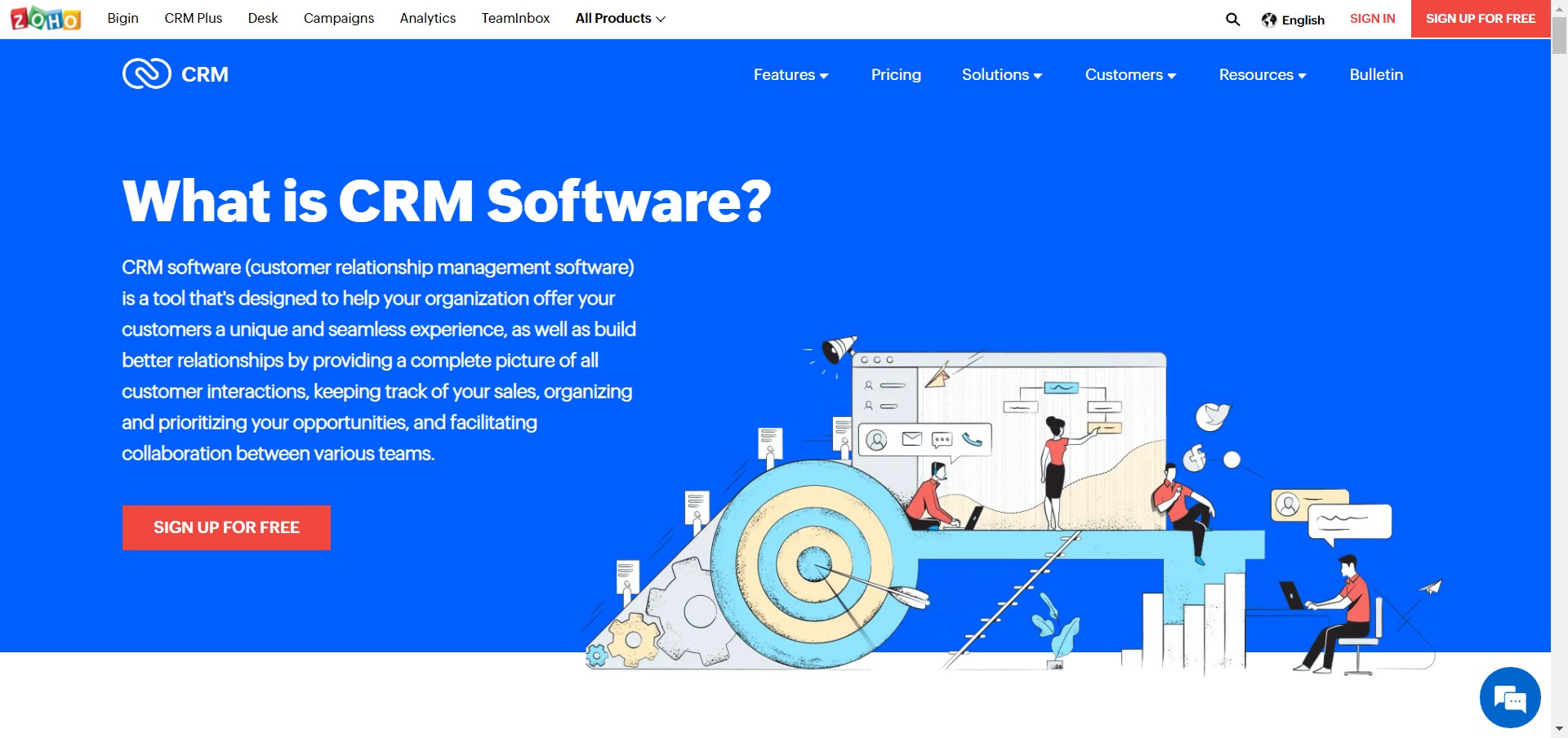Expand the Solutions menu
The width and height of the screenshot is (1568, 738).
coord(1002,74)
